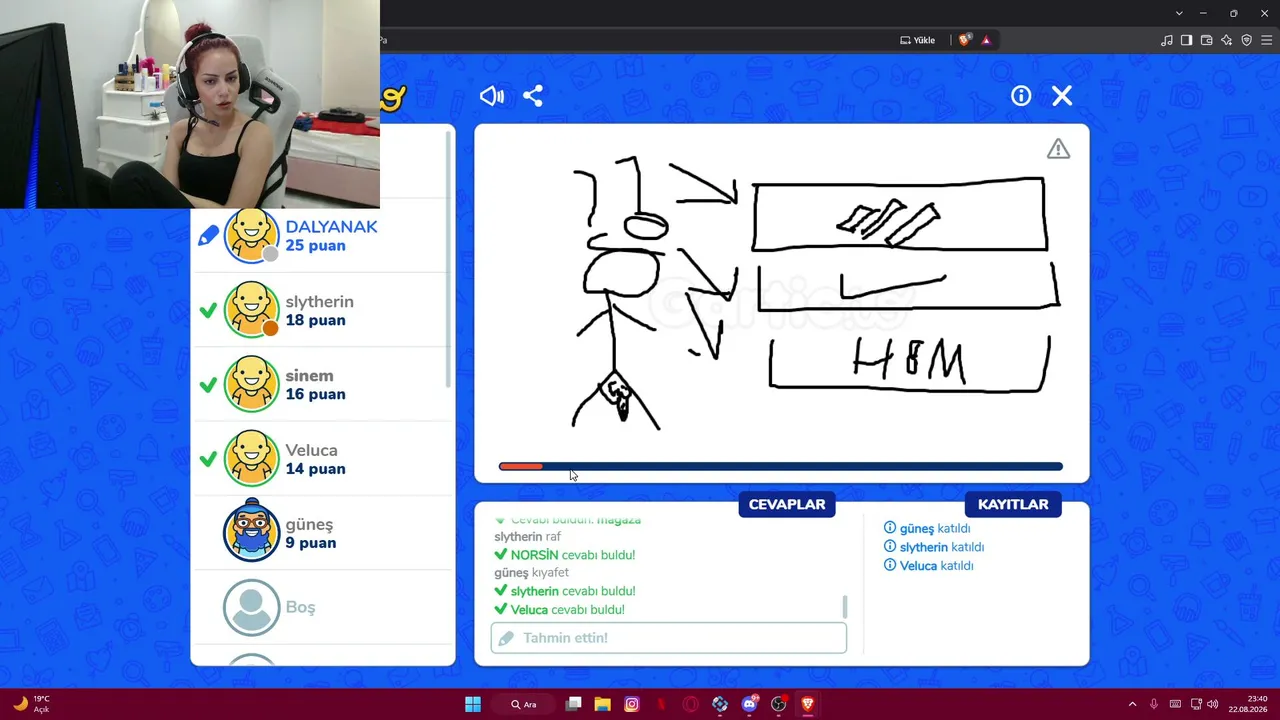
Task: Click the system tray volume icon
Action: coord(1213,704)
